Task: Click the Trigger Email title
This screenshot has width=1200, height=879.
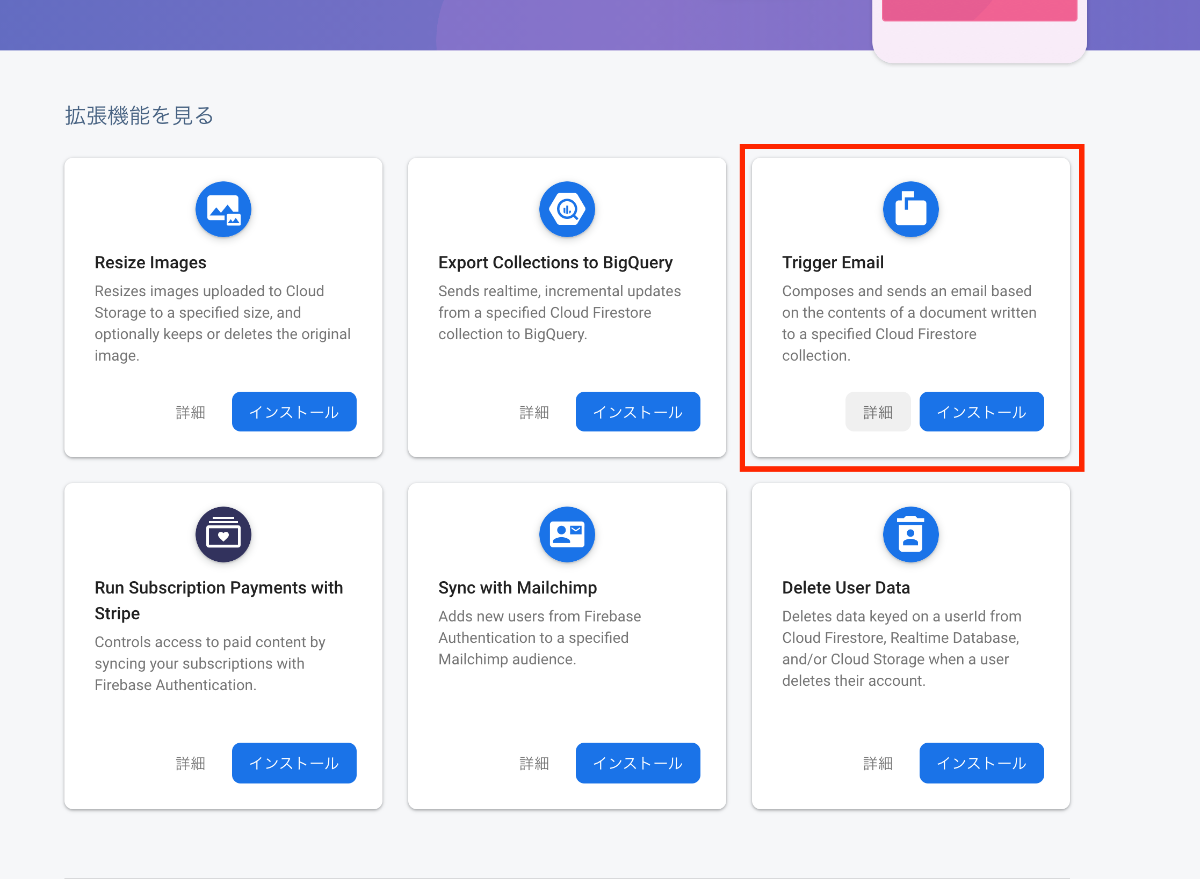Action: (x=833, y=263)
